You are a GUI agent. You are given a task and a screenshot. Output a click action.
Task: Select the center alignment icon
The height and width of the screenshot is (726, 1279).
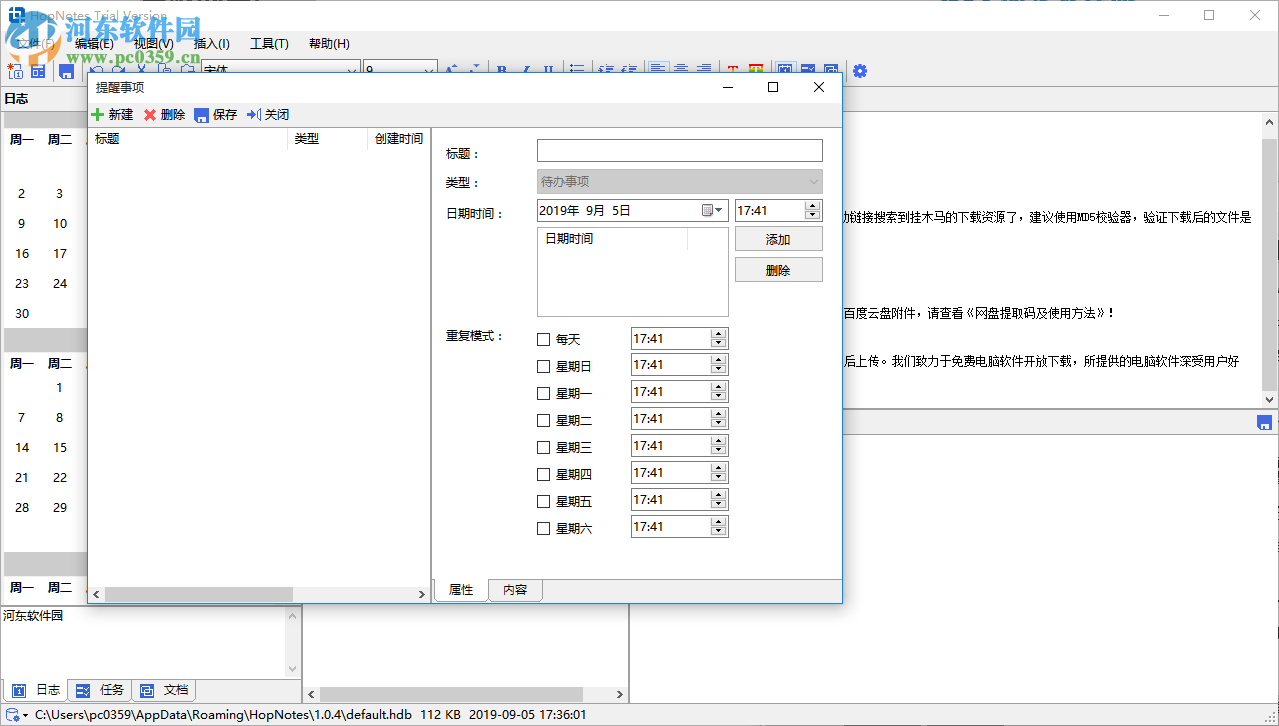point(680,69)
